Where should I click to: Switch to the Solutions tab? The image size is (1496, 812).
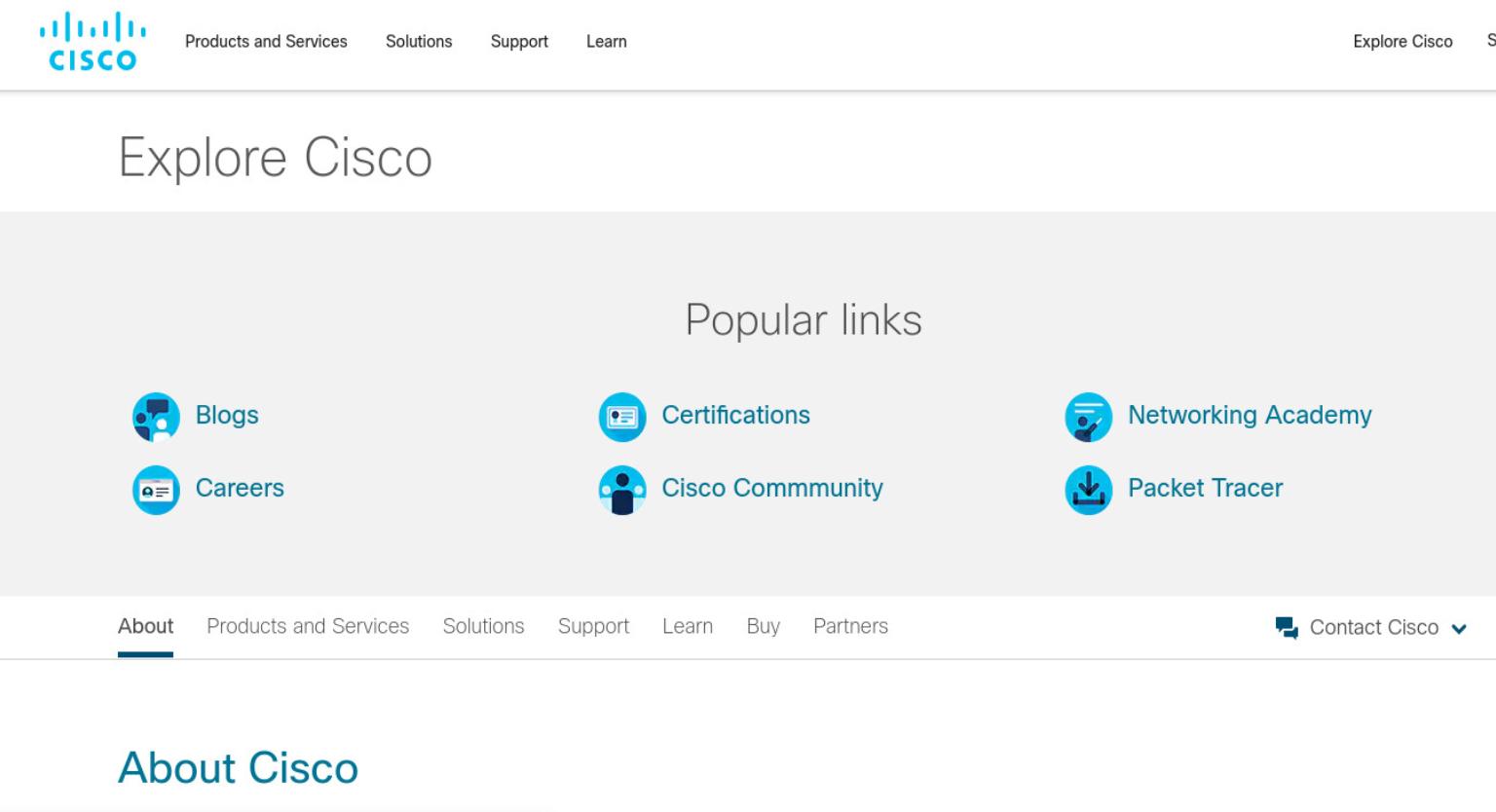[x=483, y=626]
